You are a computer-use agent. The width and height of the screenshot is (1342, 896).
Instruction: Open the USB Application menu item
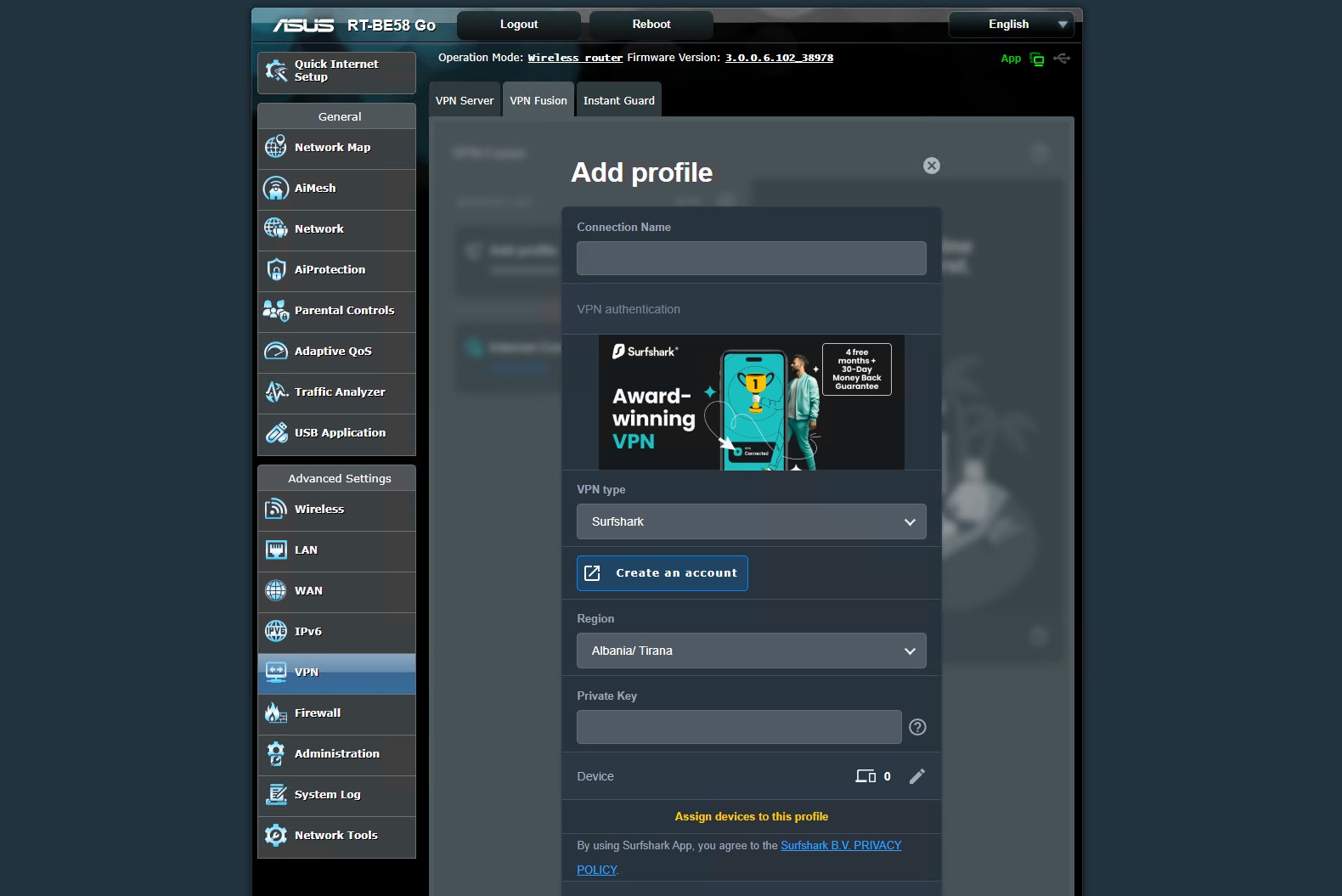[x=337, y=433]
